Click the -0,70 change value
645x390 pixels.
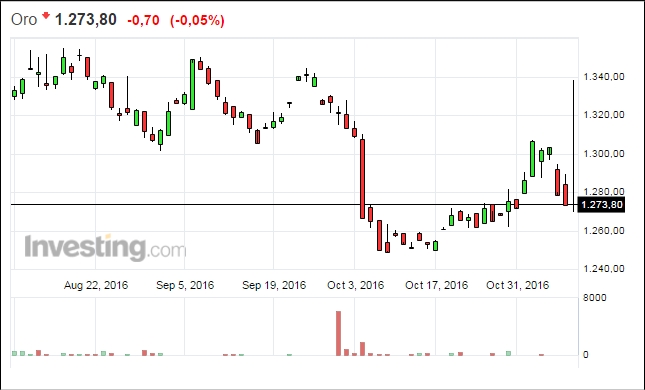click(143, 20)
